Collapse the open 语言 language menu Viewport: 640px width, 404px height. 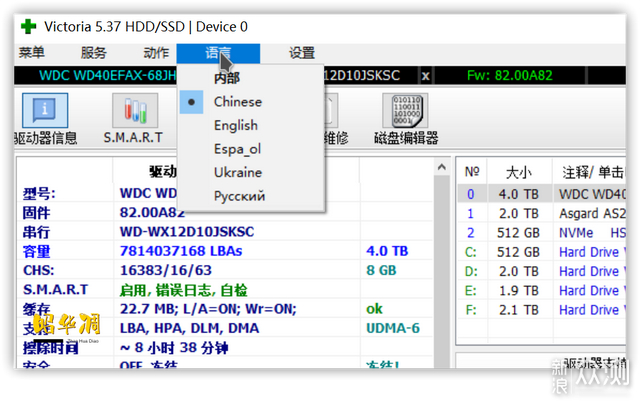pos(217,54)
